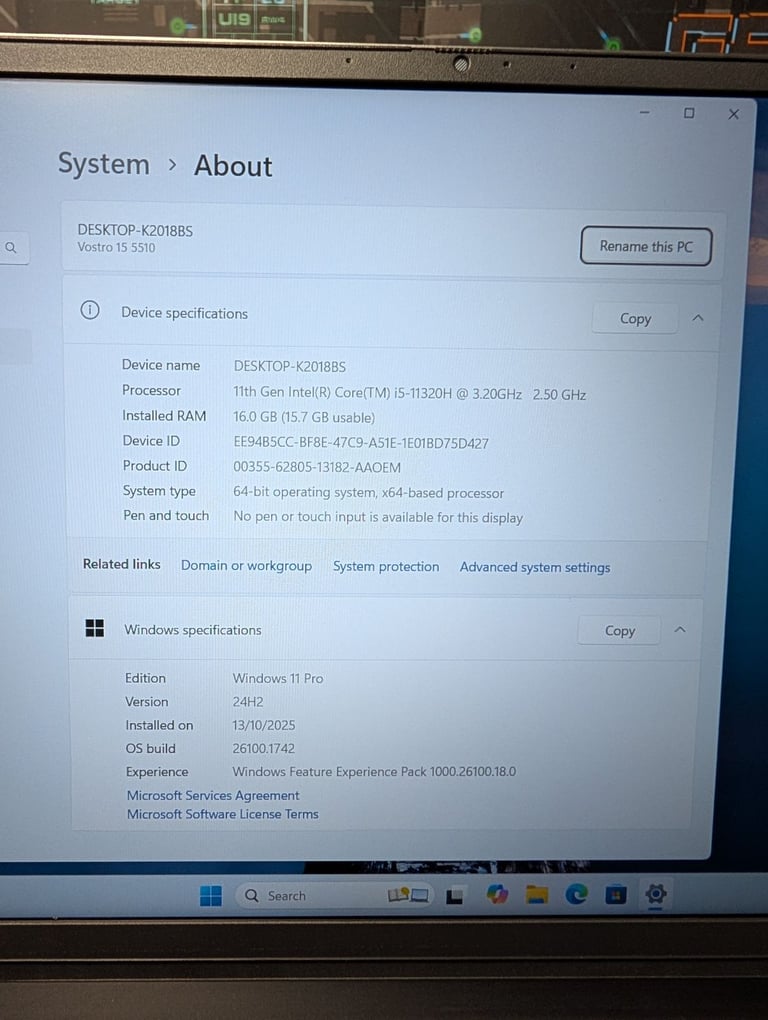This screenshot has height=1020, width=768.
Task: Click the No pen or touch input text
Action: 378,517
